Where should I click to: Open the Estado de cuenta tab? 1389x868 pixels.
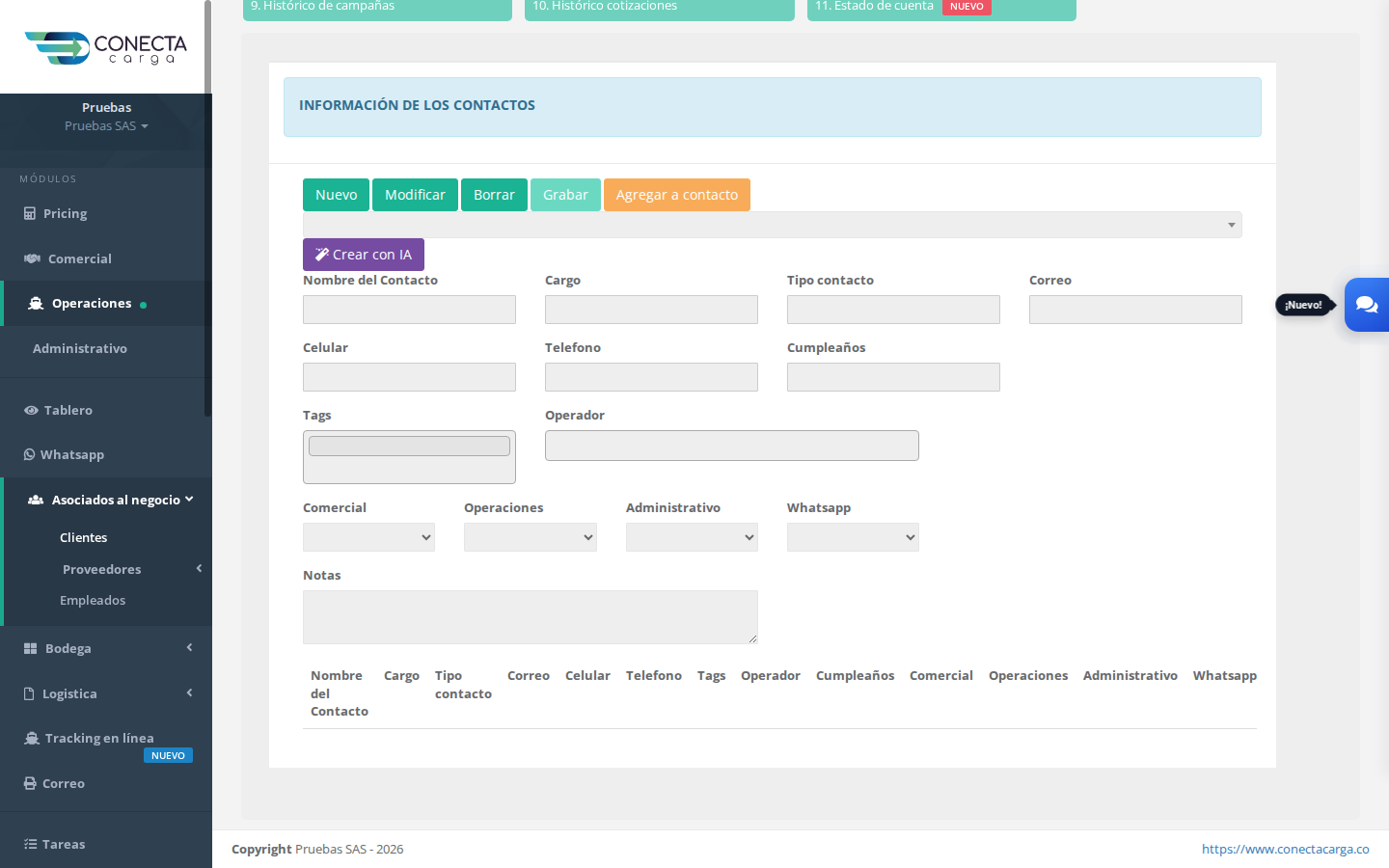pyautogui.click(x=941, y=8)
